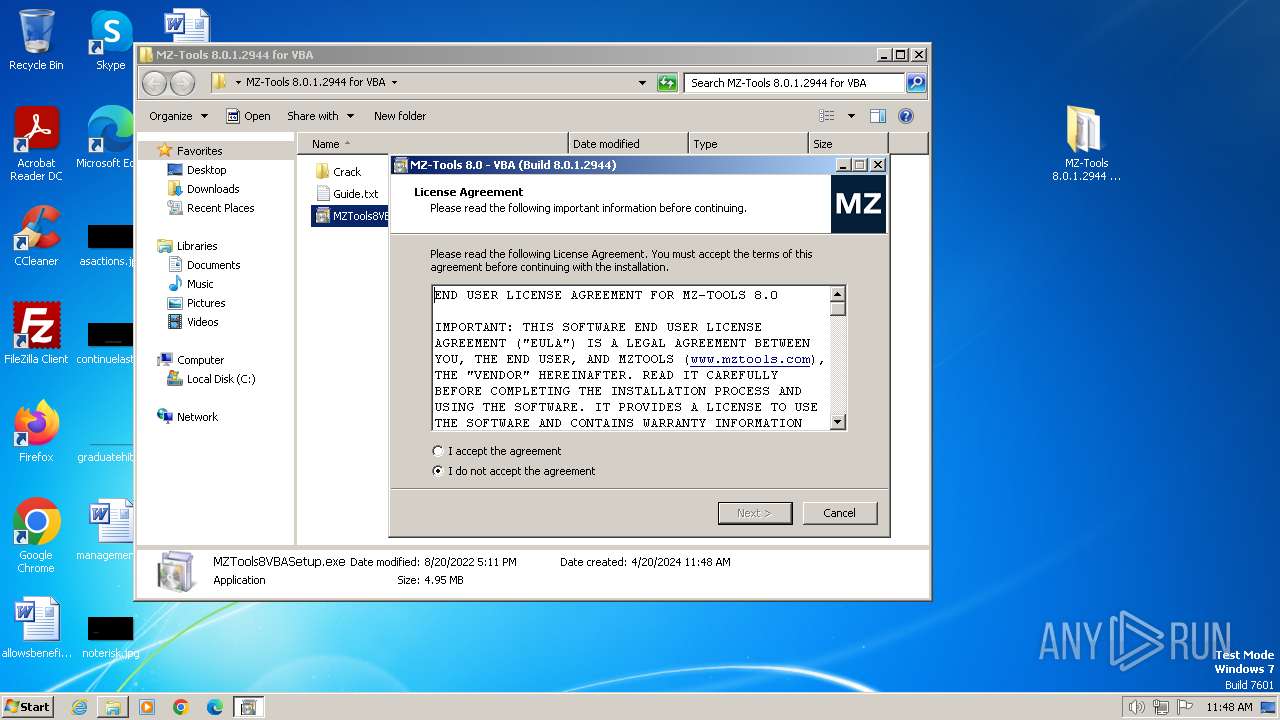Toggle the preview pane icon
1280x720 pixels.
tap(877, 116)
